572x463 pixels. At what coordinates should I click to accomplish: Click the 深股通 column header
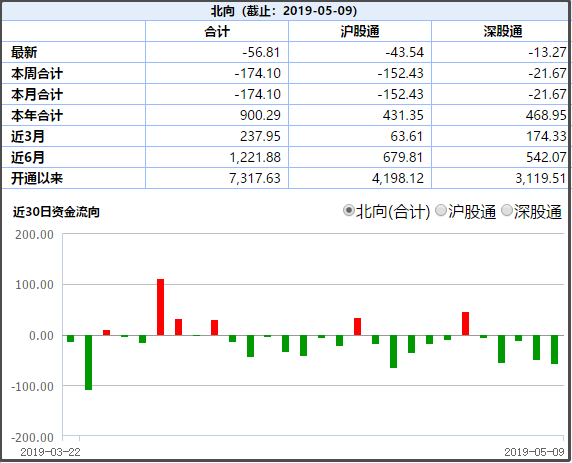tap(503, 31)
